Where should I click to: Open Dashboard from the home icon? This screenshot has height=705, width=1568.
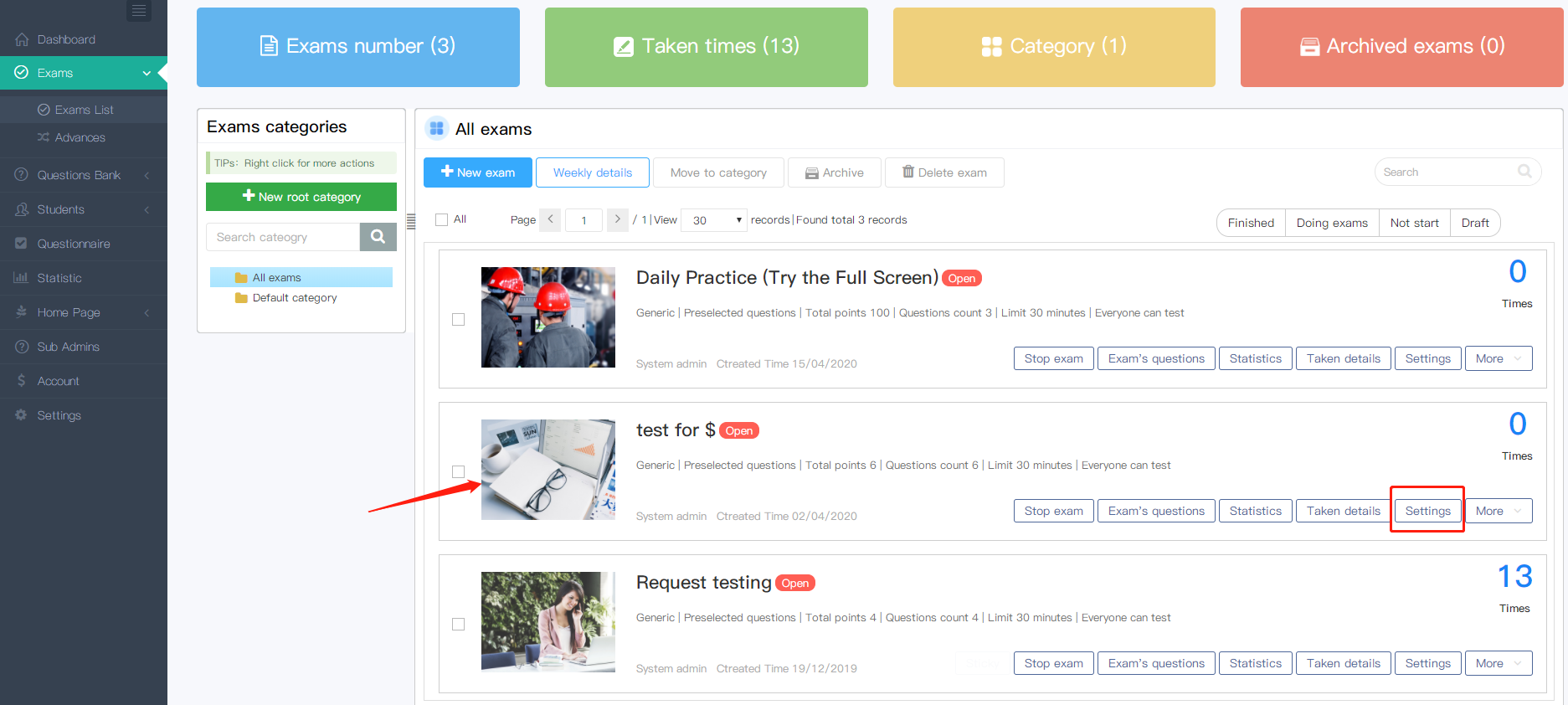[x=22, y=39]
